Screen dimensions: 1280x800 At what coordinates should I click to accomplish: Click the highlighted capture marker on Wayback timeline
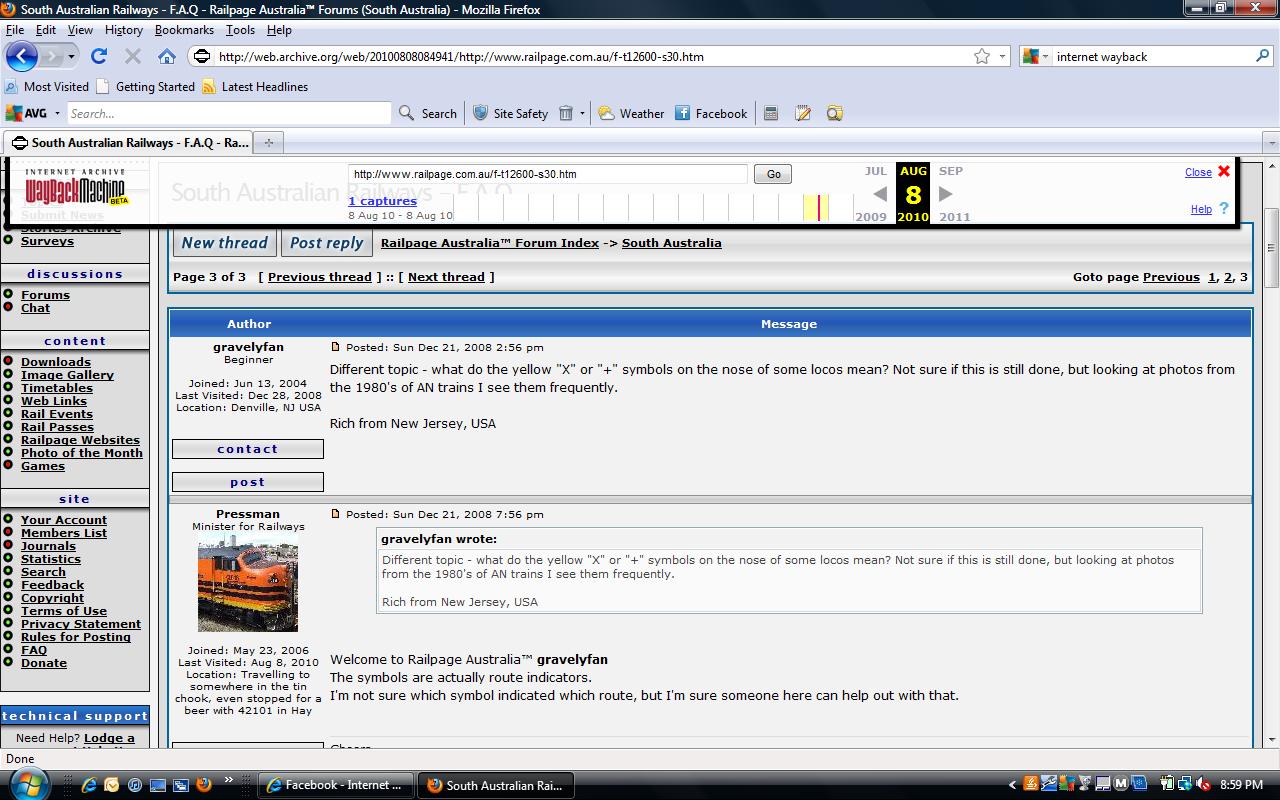click(x=818, y=207)
